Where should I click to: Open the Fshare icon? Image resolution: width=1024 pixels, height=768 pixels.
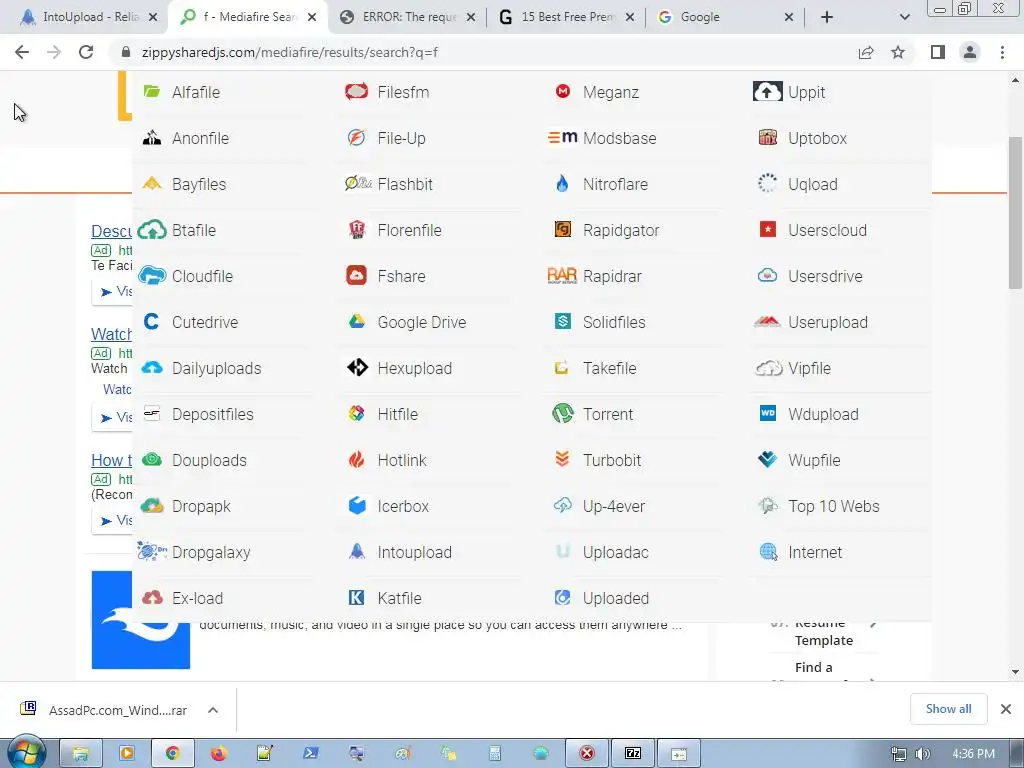coord(357,276)
